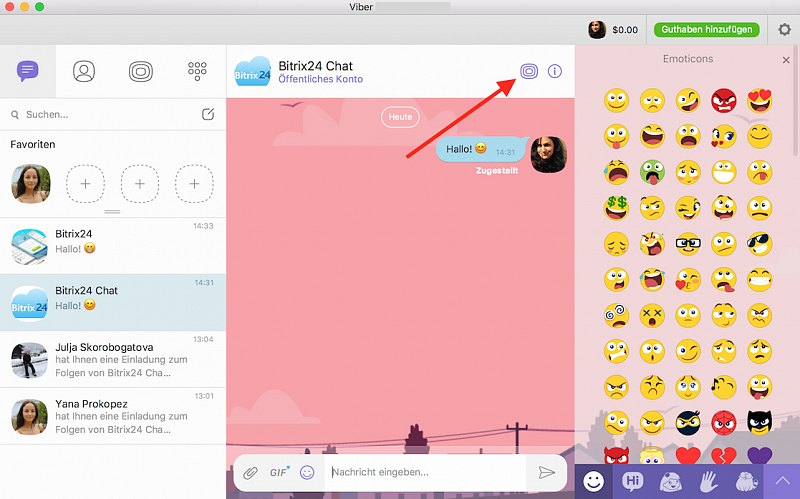Toggle the emoticon button in message bar
This screenshot has width=800, height=499.
(307, 472)
